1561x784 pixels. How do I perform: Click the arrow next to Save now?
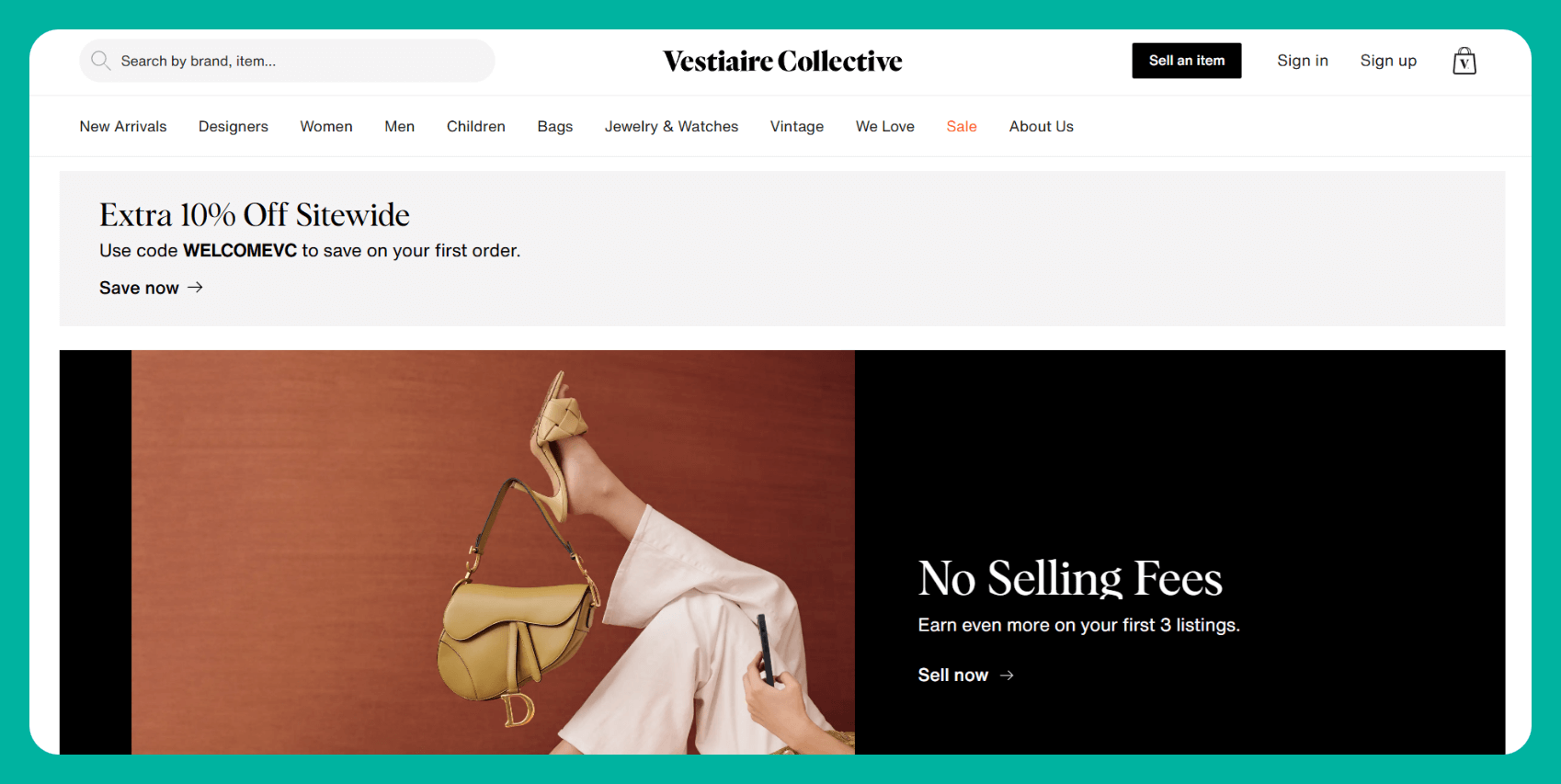(x=195, y=288)
